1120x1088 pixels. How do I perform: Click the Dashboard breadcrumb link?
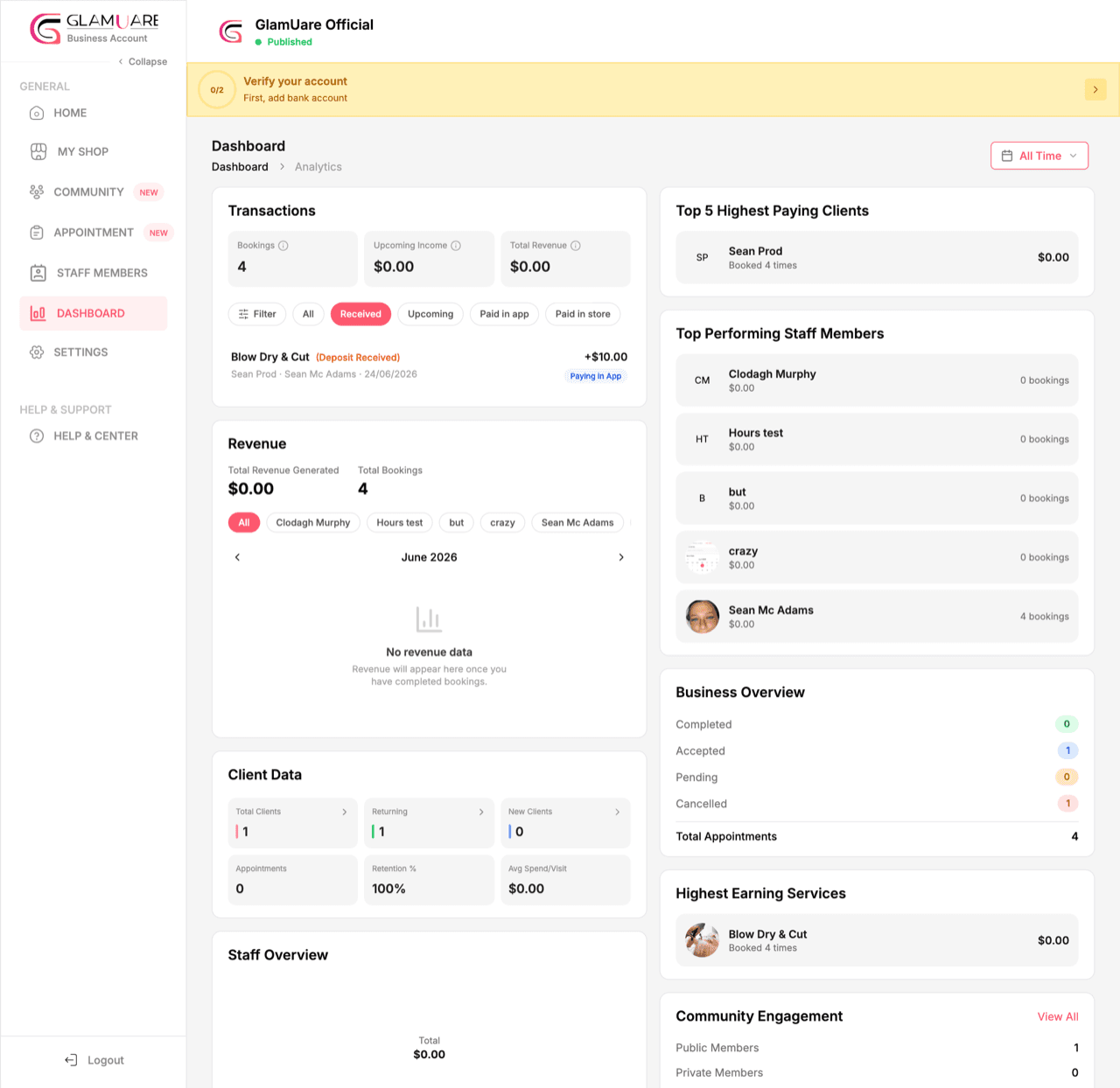(240, 167)
